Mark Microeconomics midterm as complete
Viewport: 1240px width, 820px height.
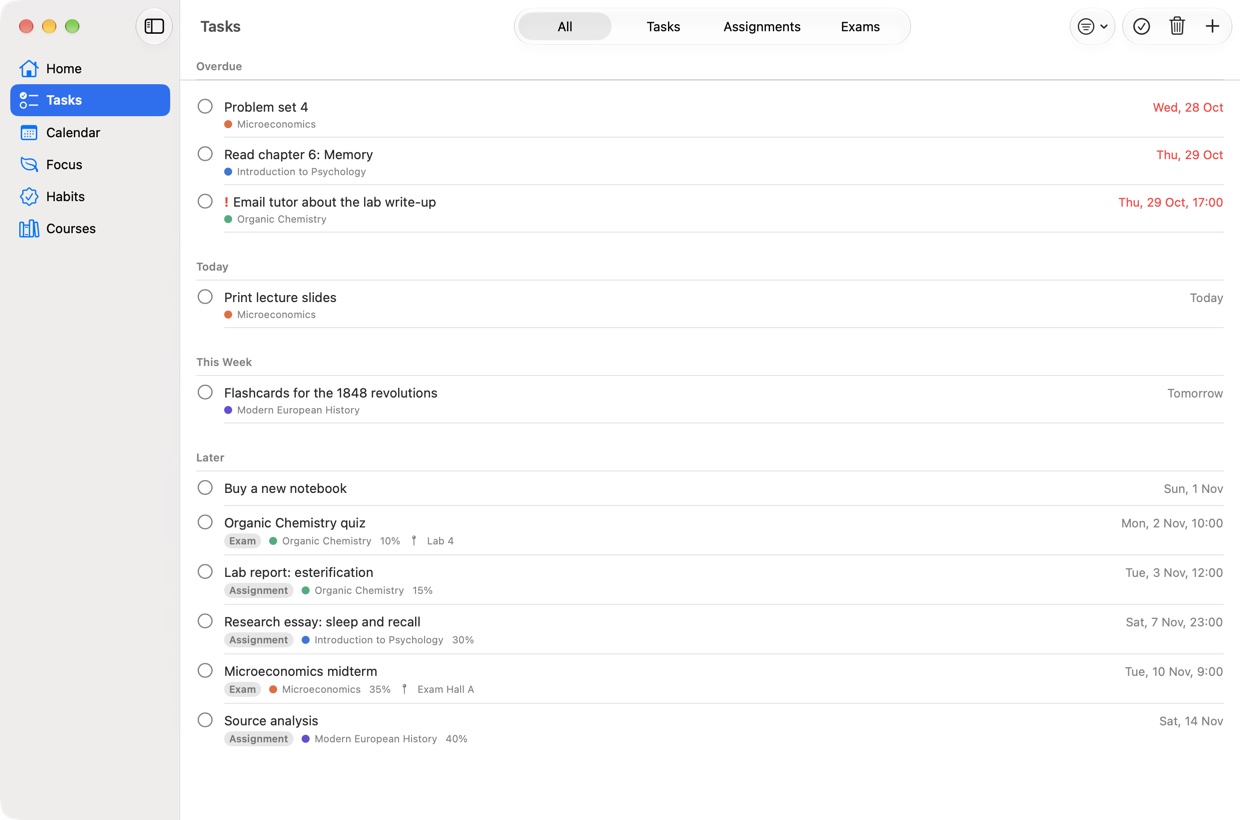[x=205, y=671]
